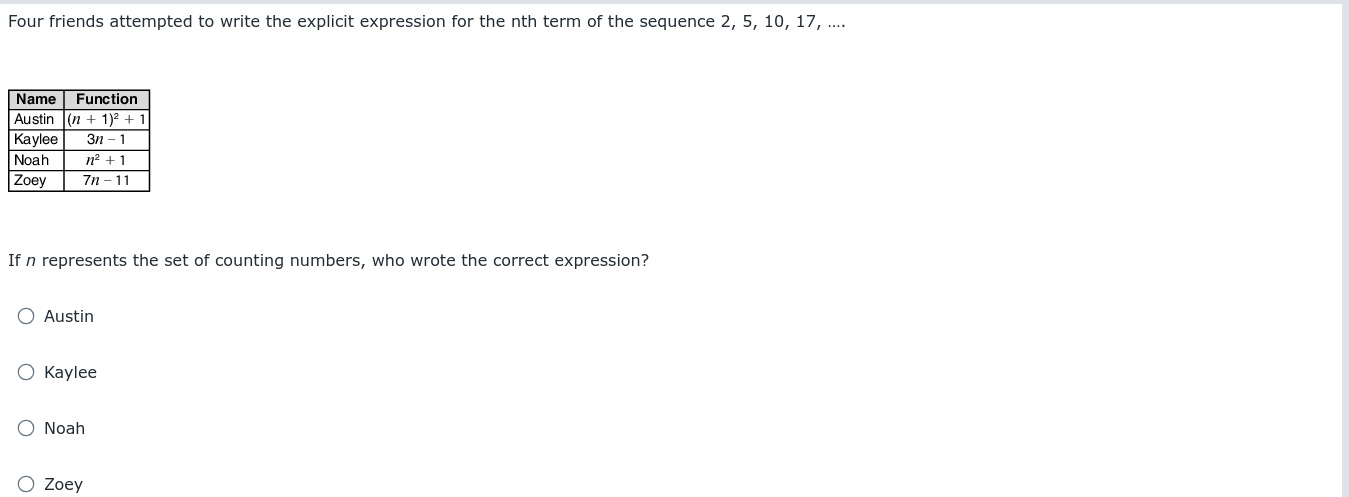1349x497 pixels.
Task: Click the Noah answer label text
Action: (64, 428)
